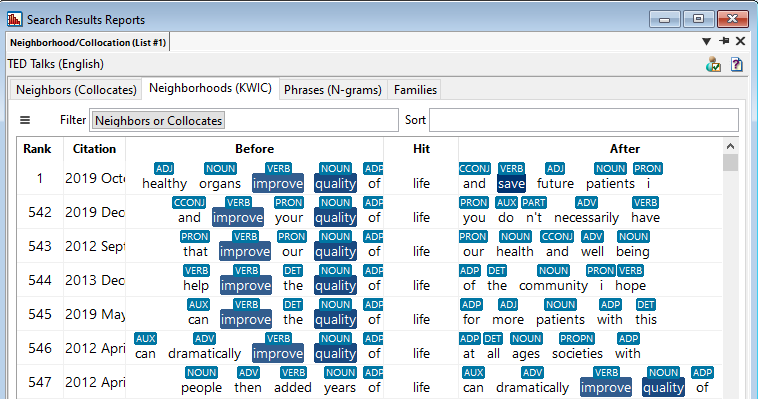Click 'dramatically' before the hit in row 546
Viewport: 758px width, 399px height.
(x=204, y=354)
